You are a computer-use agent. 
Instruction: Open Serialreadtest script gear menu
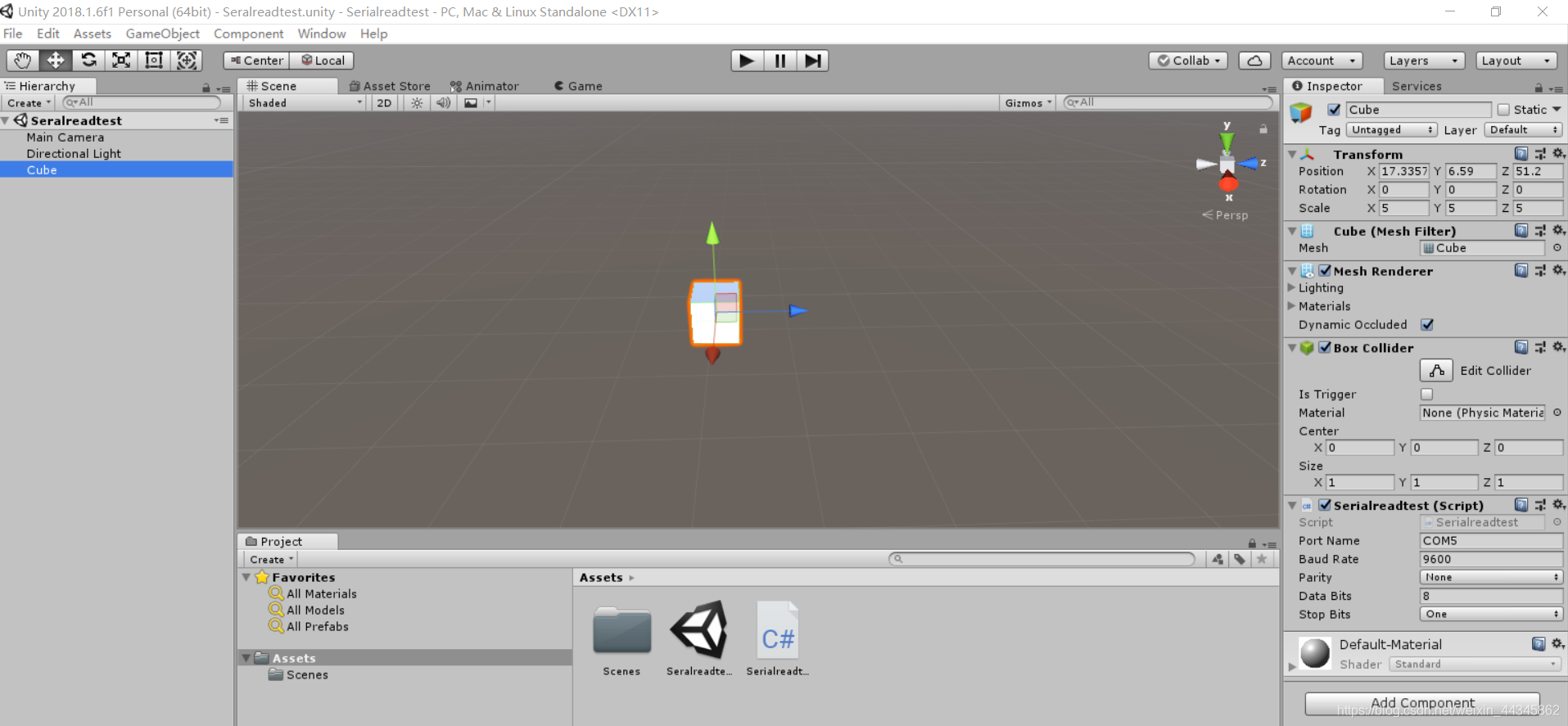1558,505
